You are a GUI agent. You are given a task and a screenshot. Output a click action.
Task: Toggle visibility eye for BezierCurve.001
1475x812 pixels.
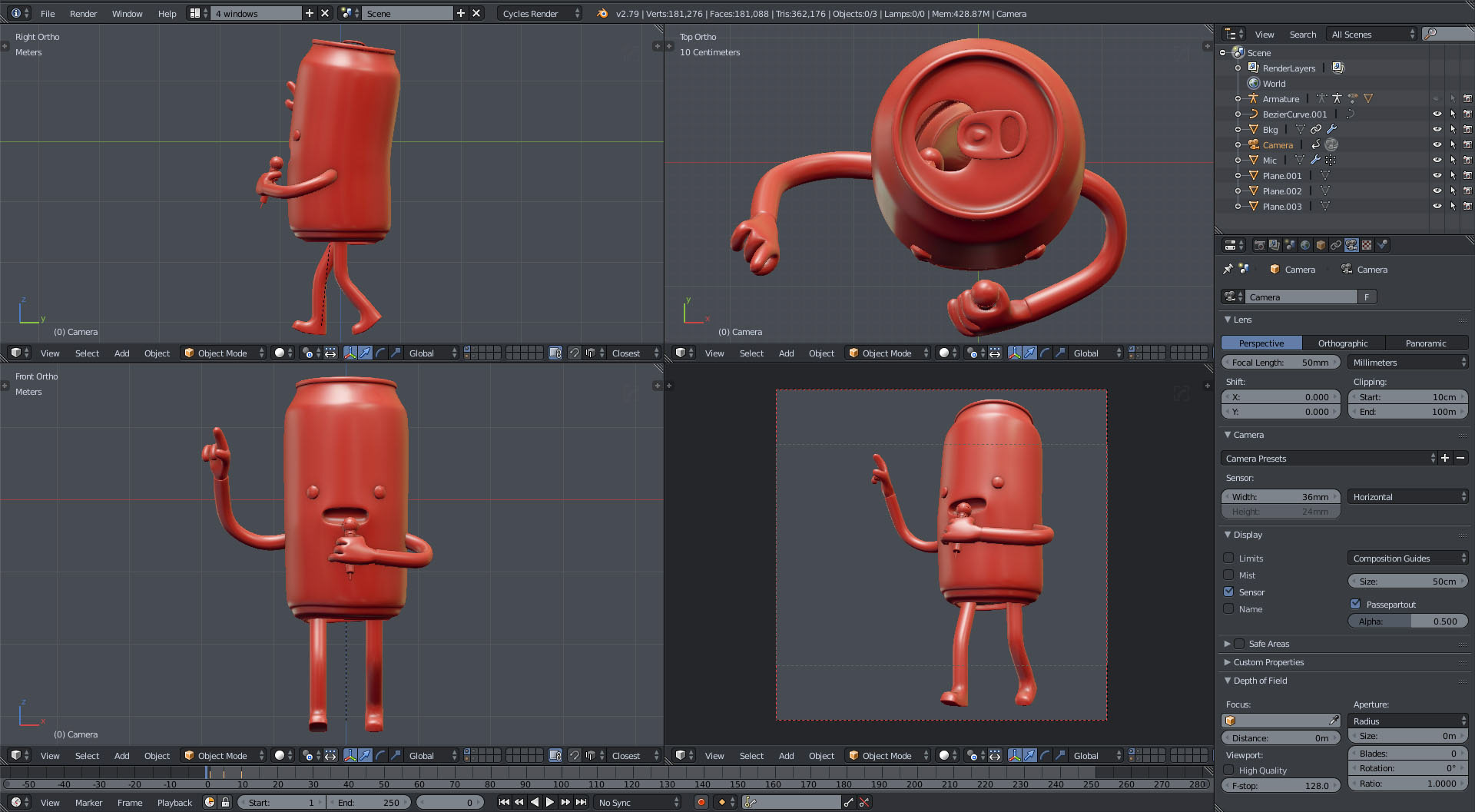pyautogui.click(x=1437, y=114)
